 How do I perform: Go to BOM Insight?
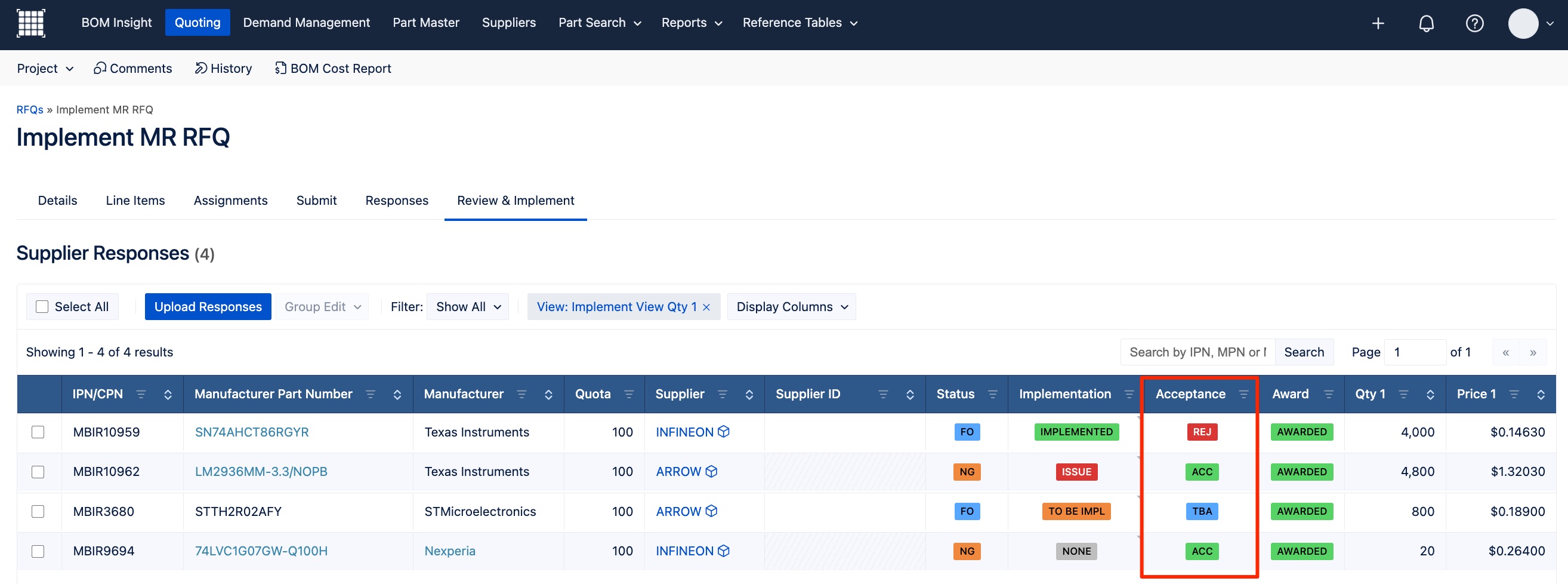coord(116,23)
